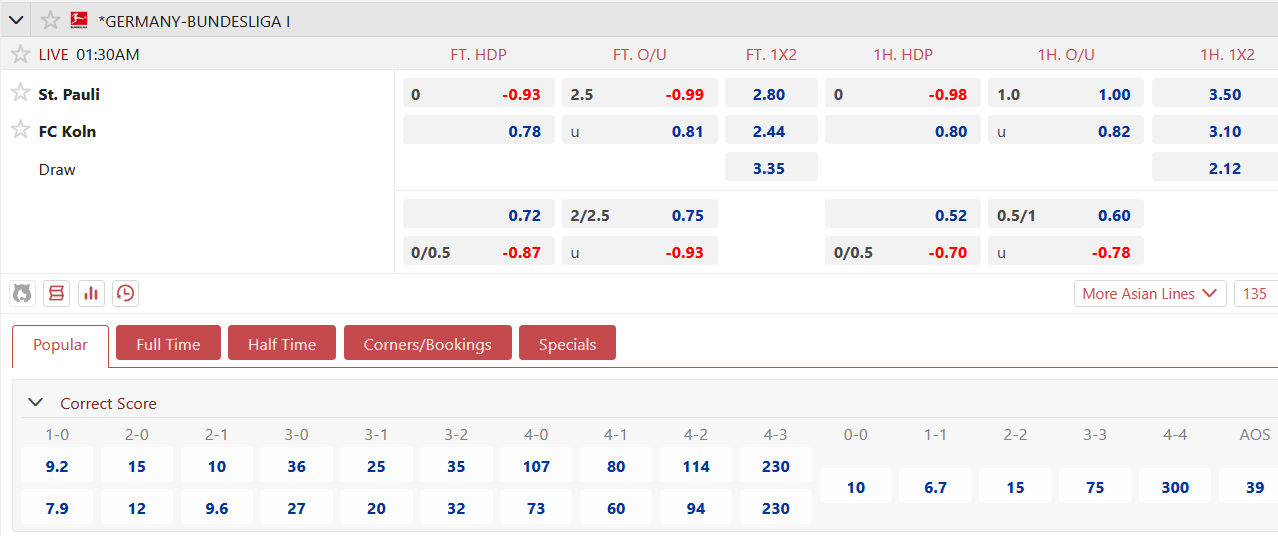1278x536 pixels.
Task: Open the Corners/Bookings tab
Action: point(427,343)
